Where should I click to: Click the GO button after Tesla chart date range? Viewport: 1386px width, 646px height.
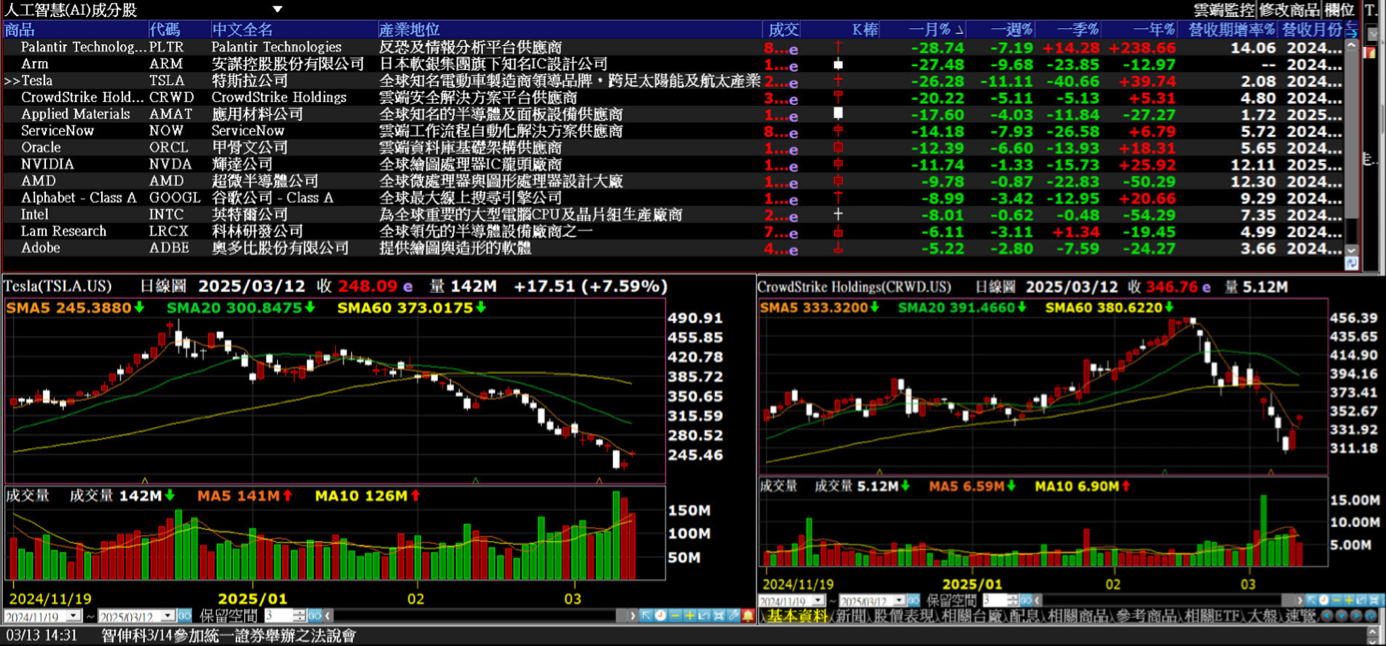point(185,615)
